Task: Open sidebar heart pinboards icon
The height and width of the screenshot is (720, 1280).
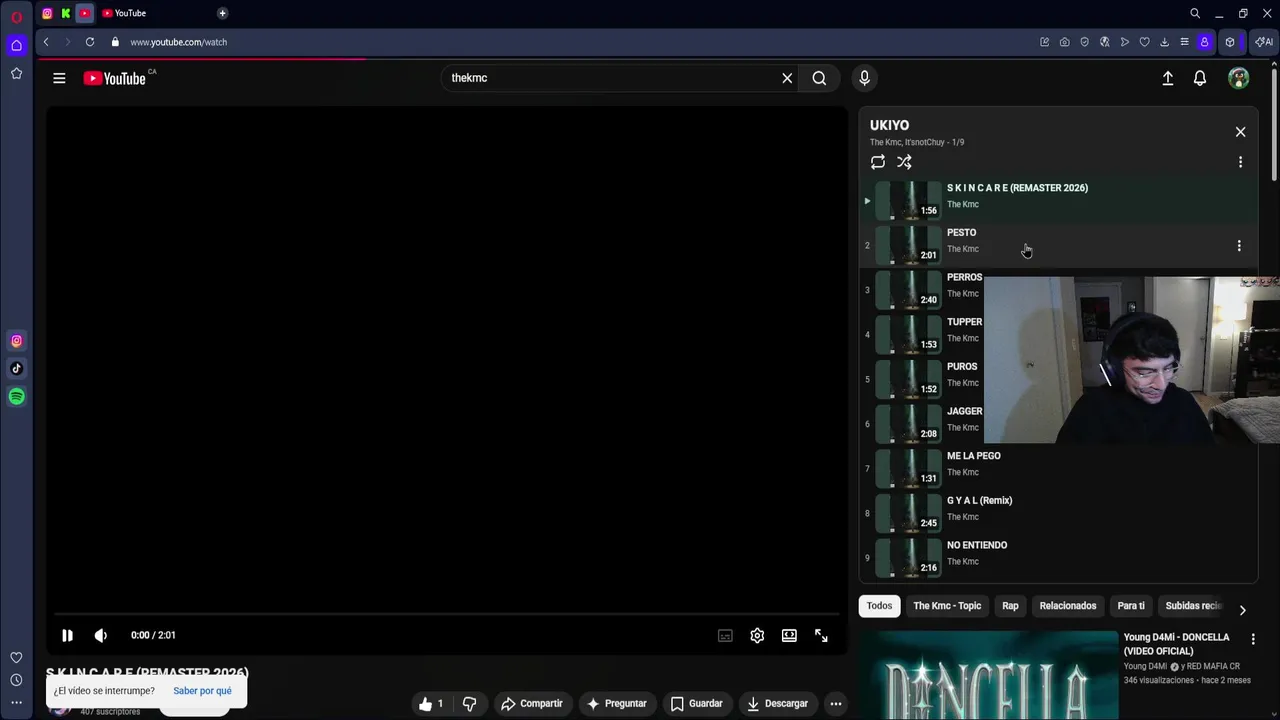Action: click(x=16, y=657)
